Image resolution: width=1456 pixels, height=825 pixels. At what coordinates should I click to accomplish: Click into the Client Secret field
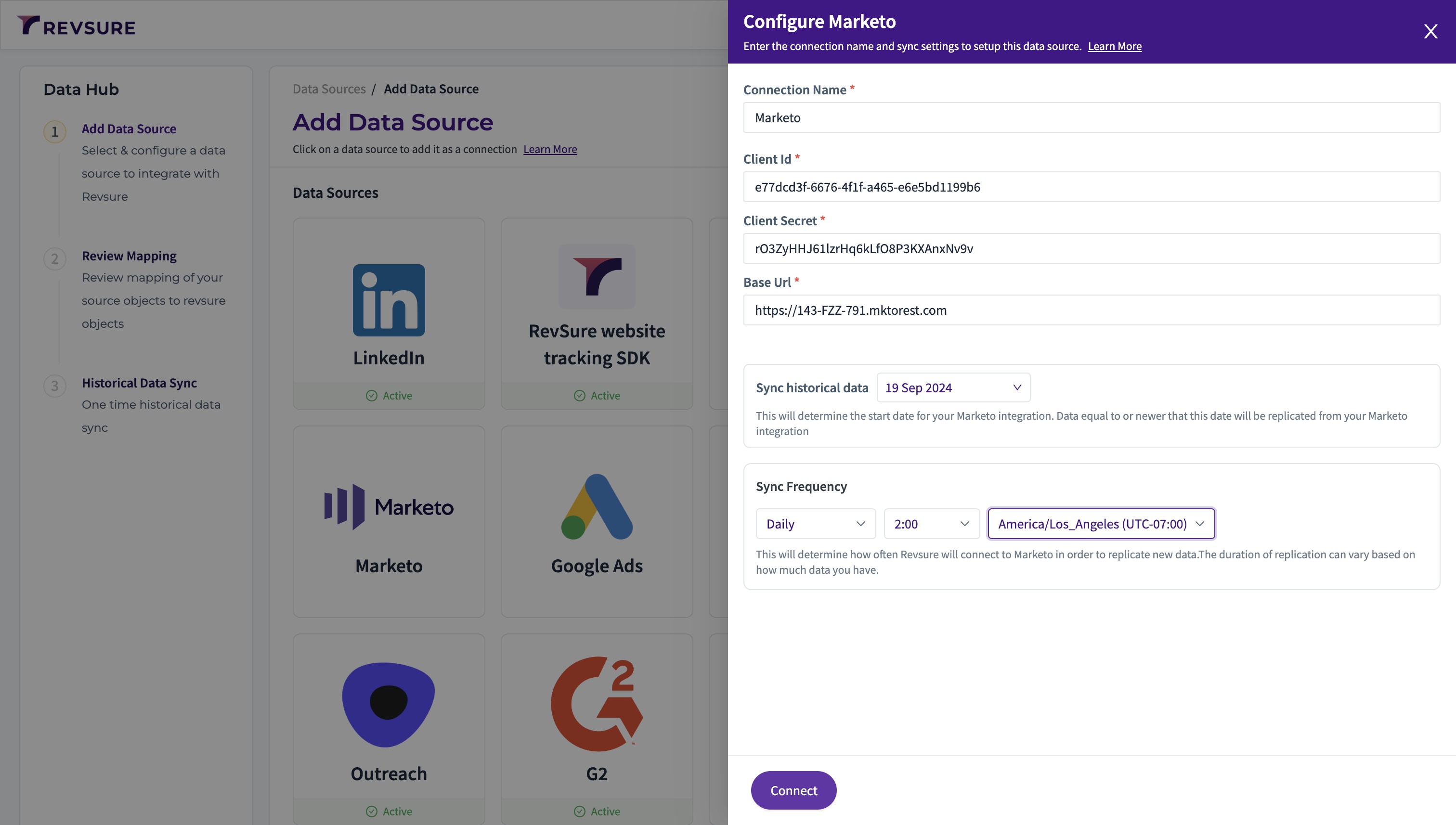[x=1091, y=248]
